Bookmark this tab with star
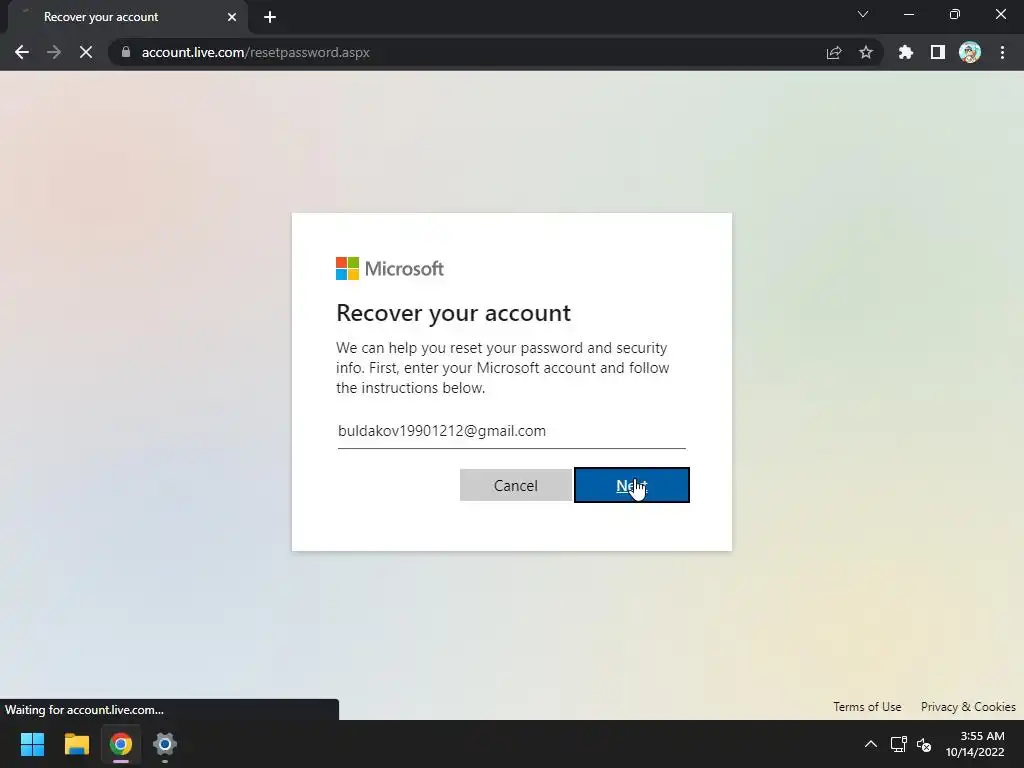Image resolution: width=1024 pixels, height=768 pixels. pos(866,52)
